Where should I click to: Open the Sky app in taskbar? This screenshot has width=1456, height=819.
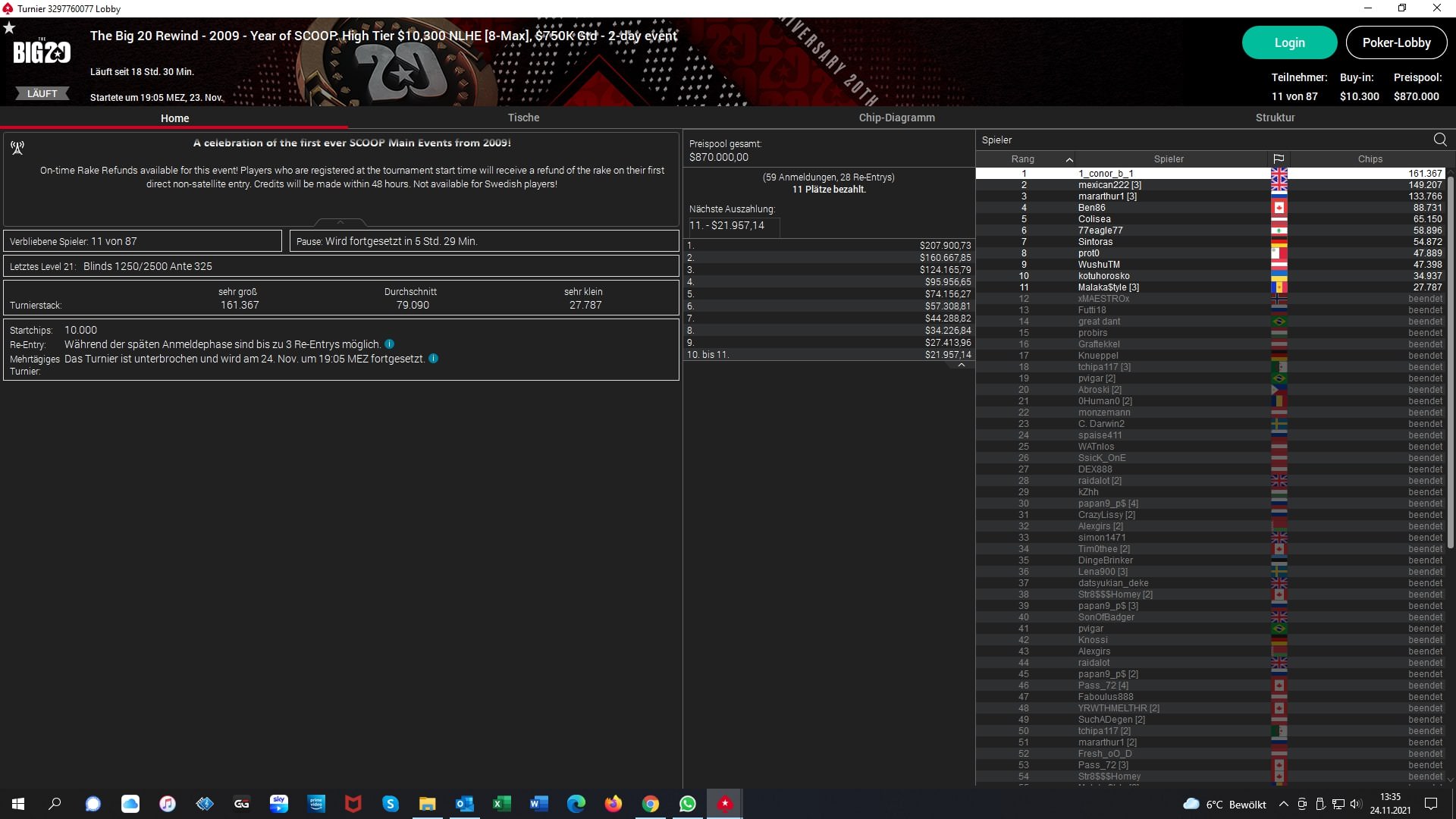[x=279, y=804]
